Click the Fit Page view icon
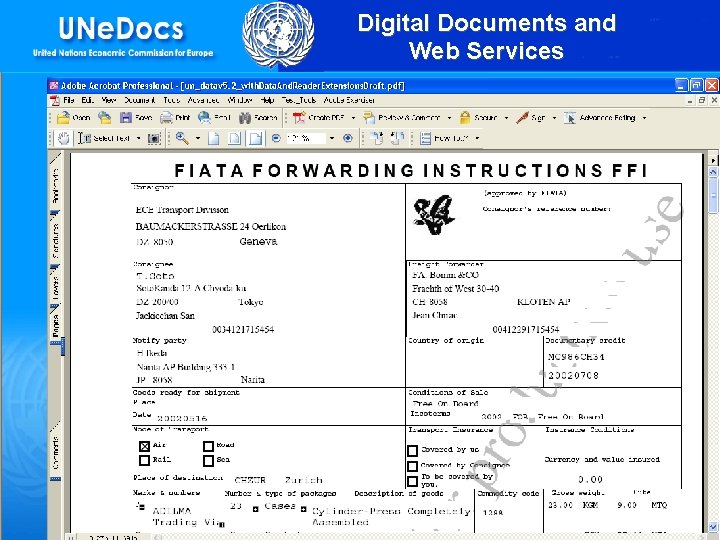This screenshot has width=720, height=540. [235, 138]
